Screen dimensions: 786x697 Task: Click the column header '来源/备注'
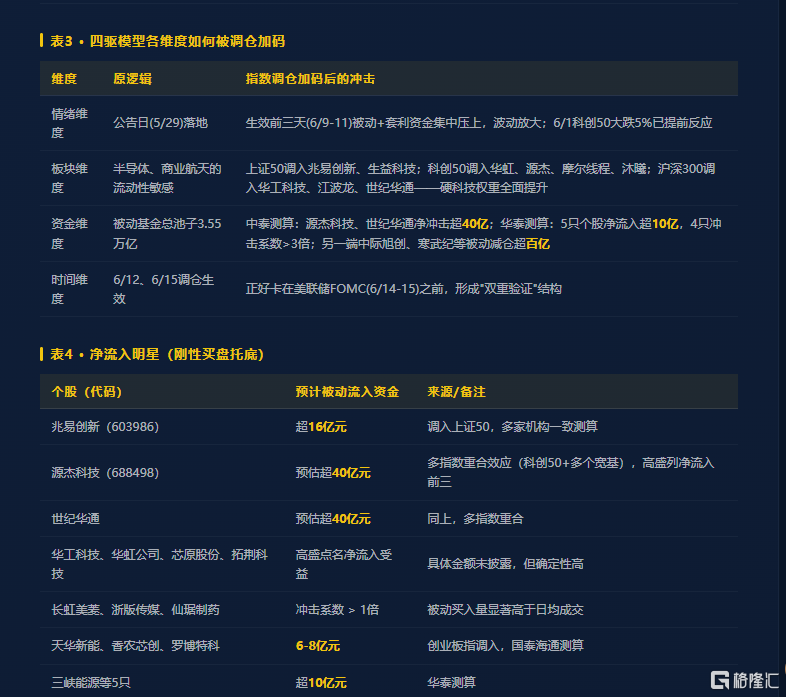[x=456, y=392]
